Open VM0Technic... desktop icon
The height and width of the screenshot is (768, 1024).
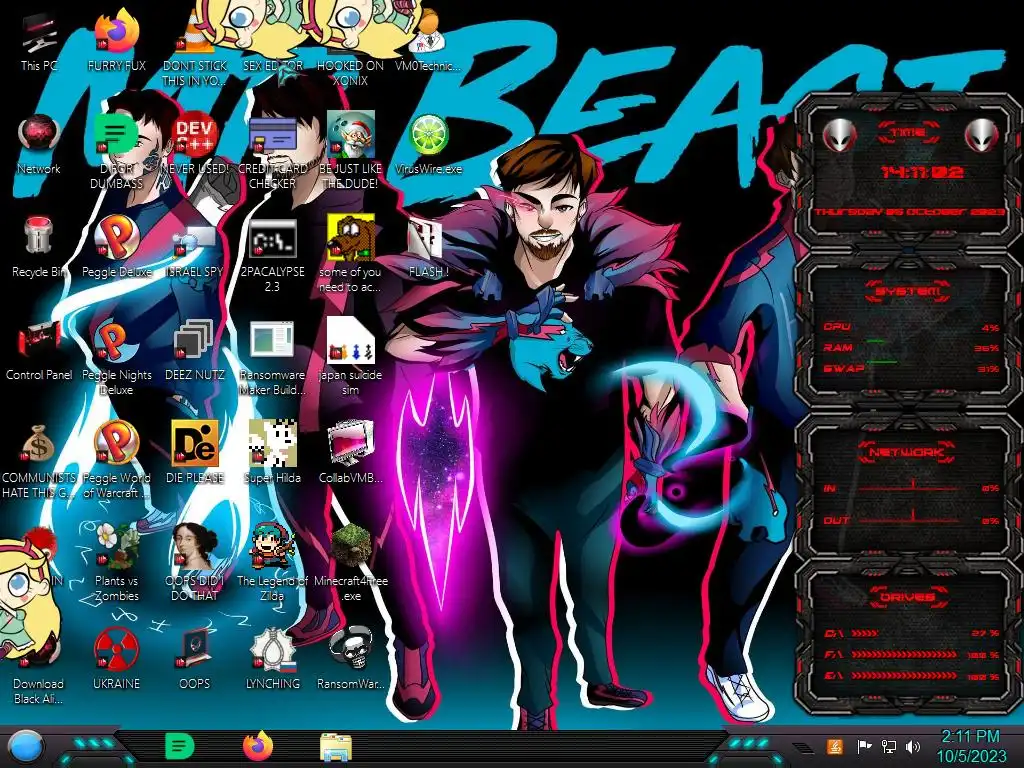tap(428, 42)
